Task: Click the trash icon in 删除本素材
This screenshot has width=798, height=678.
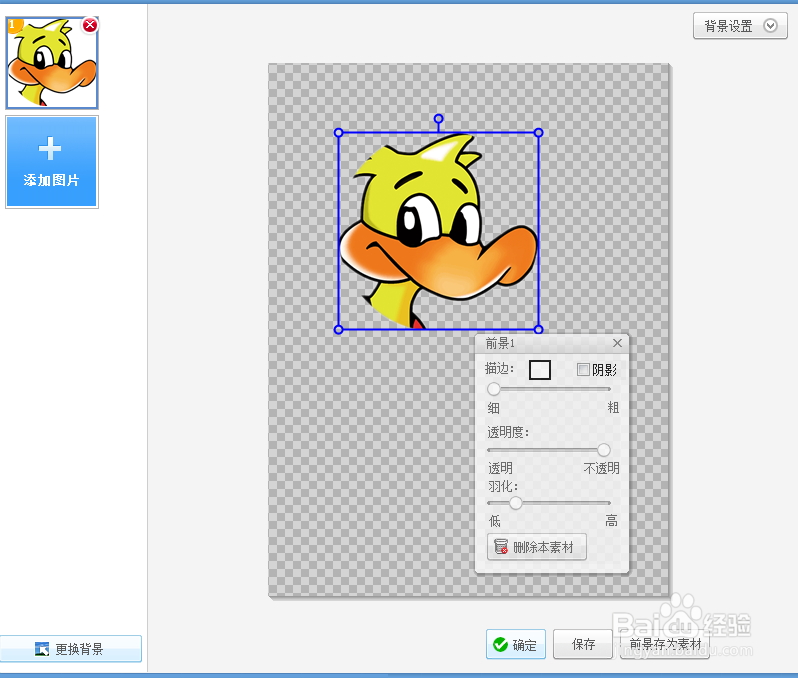Action: [501, 547]
